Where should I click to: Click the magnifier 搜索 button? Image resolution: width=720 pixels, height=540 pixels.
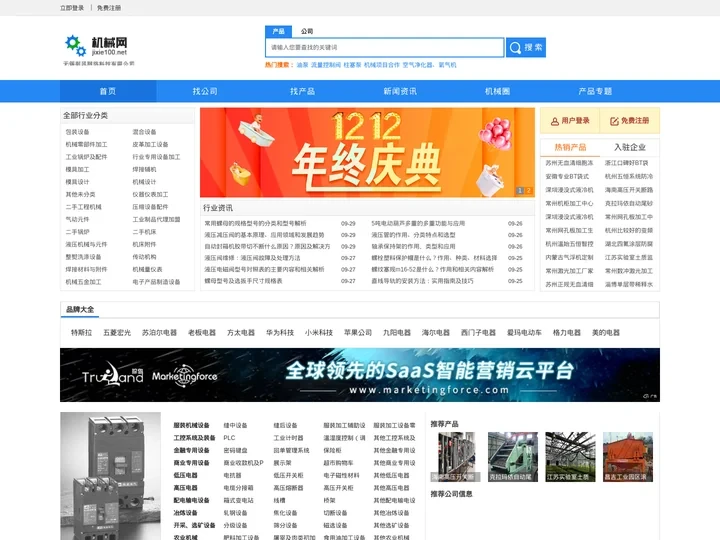click(526, 47)
